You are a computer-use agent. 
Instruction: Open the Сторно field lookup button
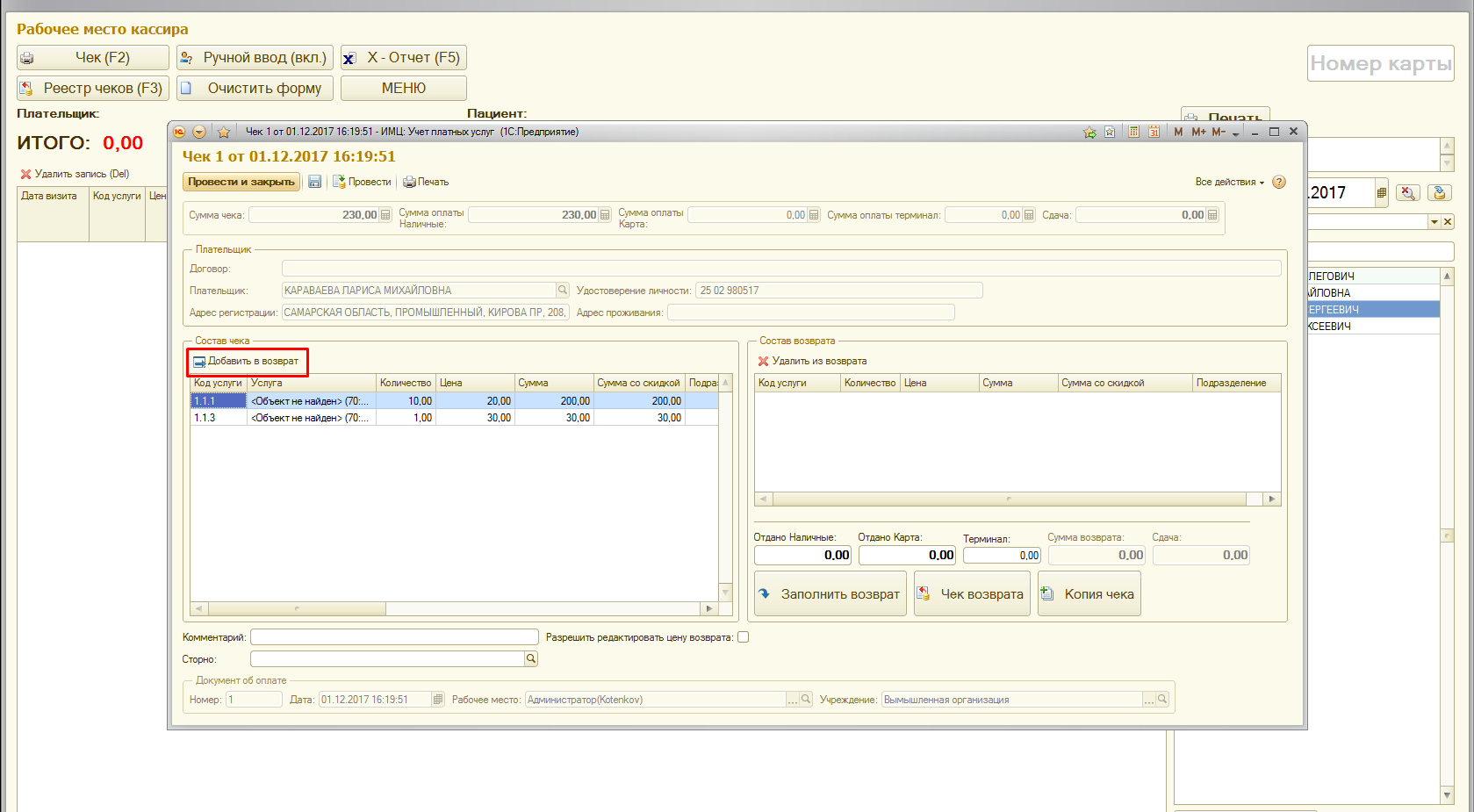point(530,658)
